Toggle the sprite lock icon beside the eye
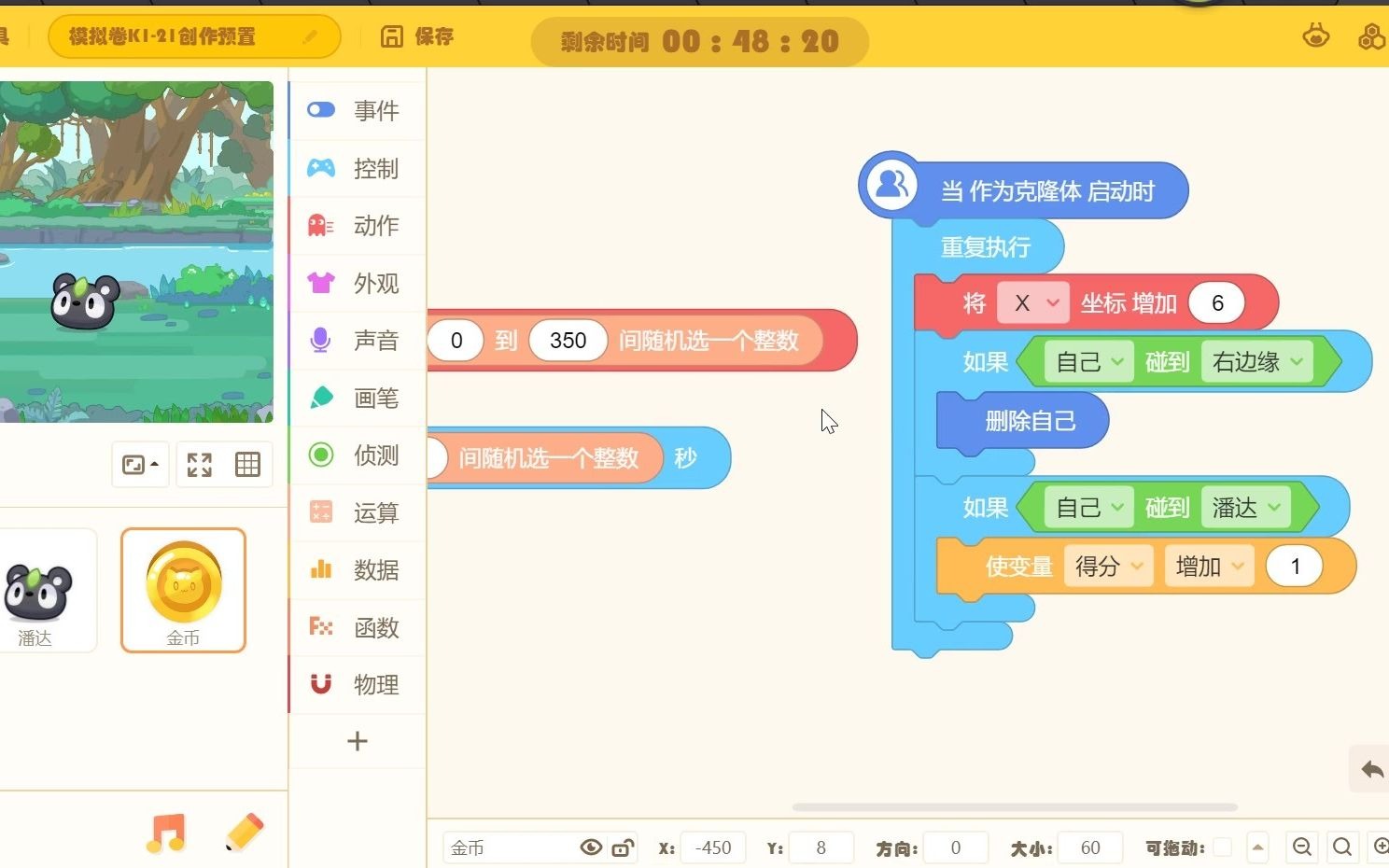 [x=624, y=847]
